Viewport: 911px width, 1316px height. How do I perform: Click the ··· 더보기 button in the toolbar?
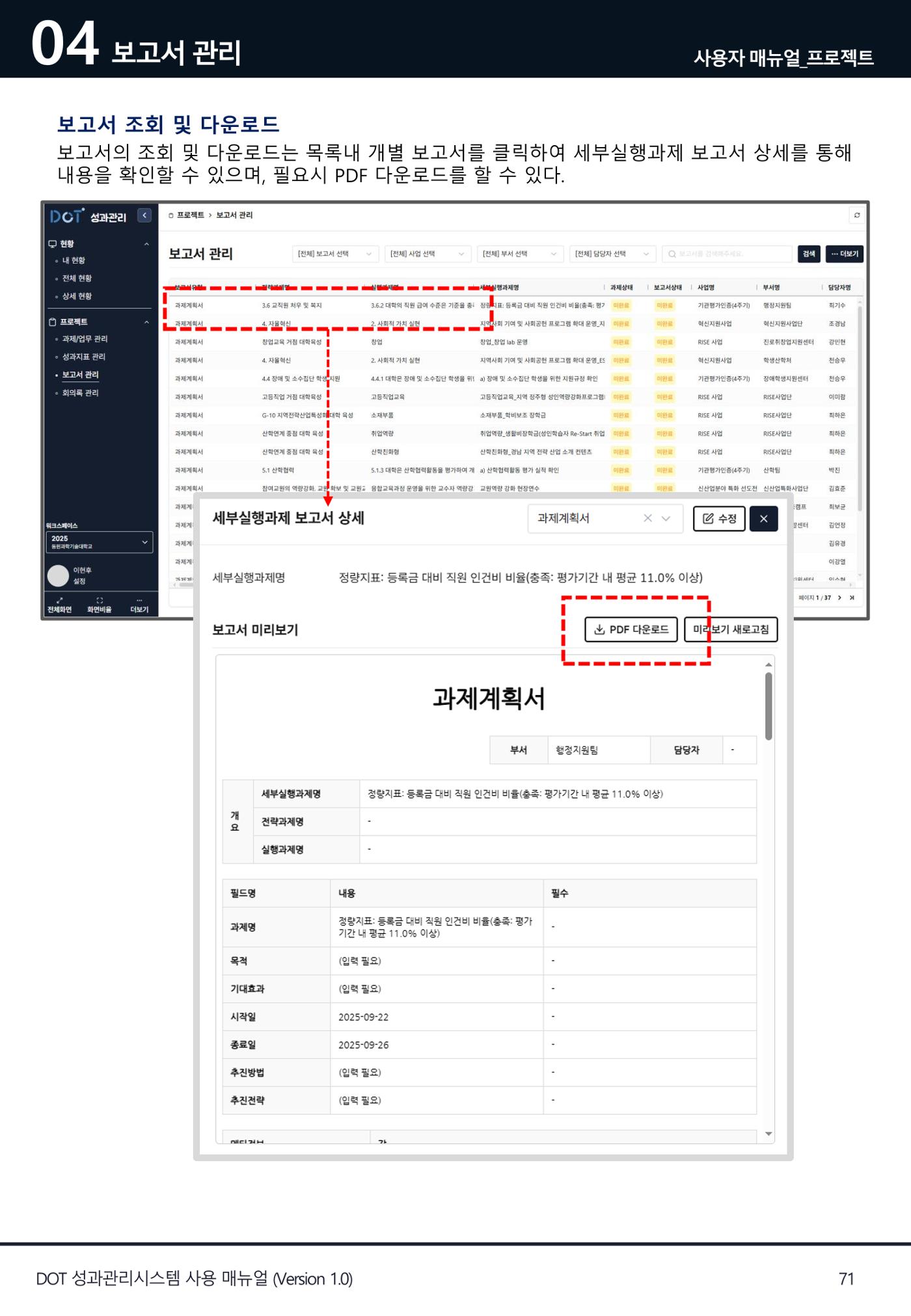(845, 254)
